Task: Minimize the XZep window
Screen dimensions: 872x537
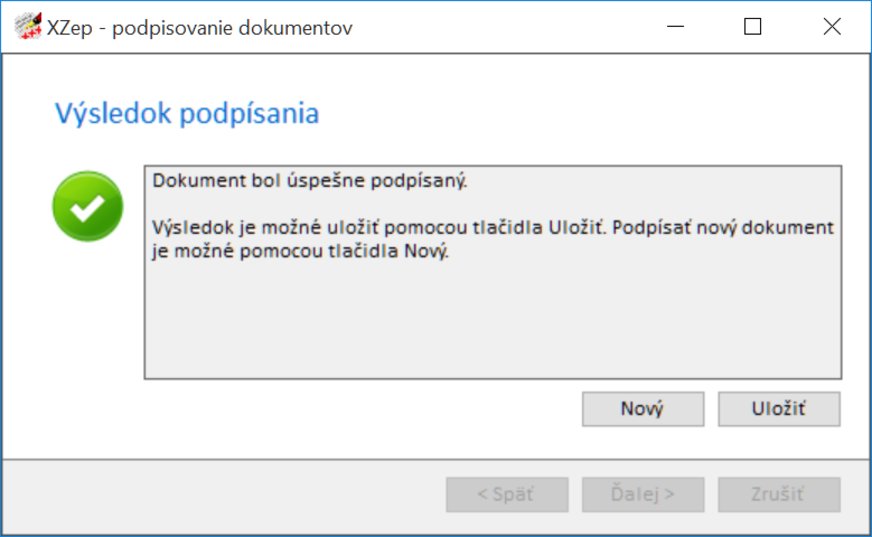Action: (x=675, y=27)
